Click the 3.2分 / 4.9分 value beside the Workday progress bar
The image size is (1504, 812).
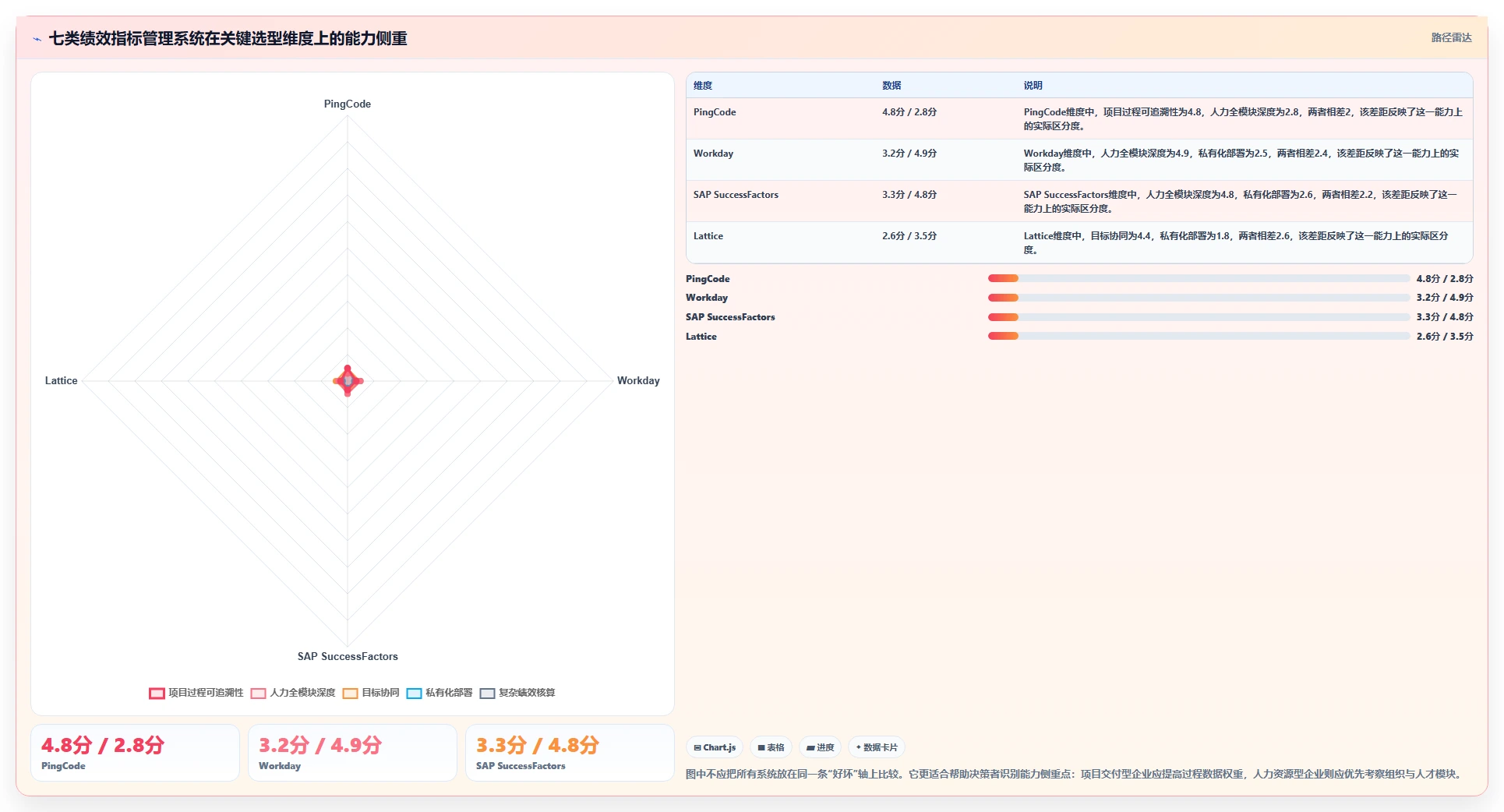tap(1445, 298)
